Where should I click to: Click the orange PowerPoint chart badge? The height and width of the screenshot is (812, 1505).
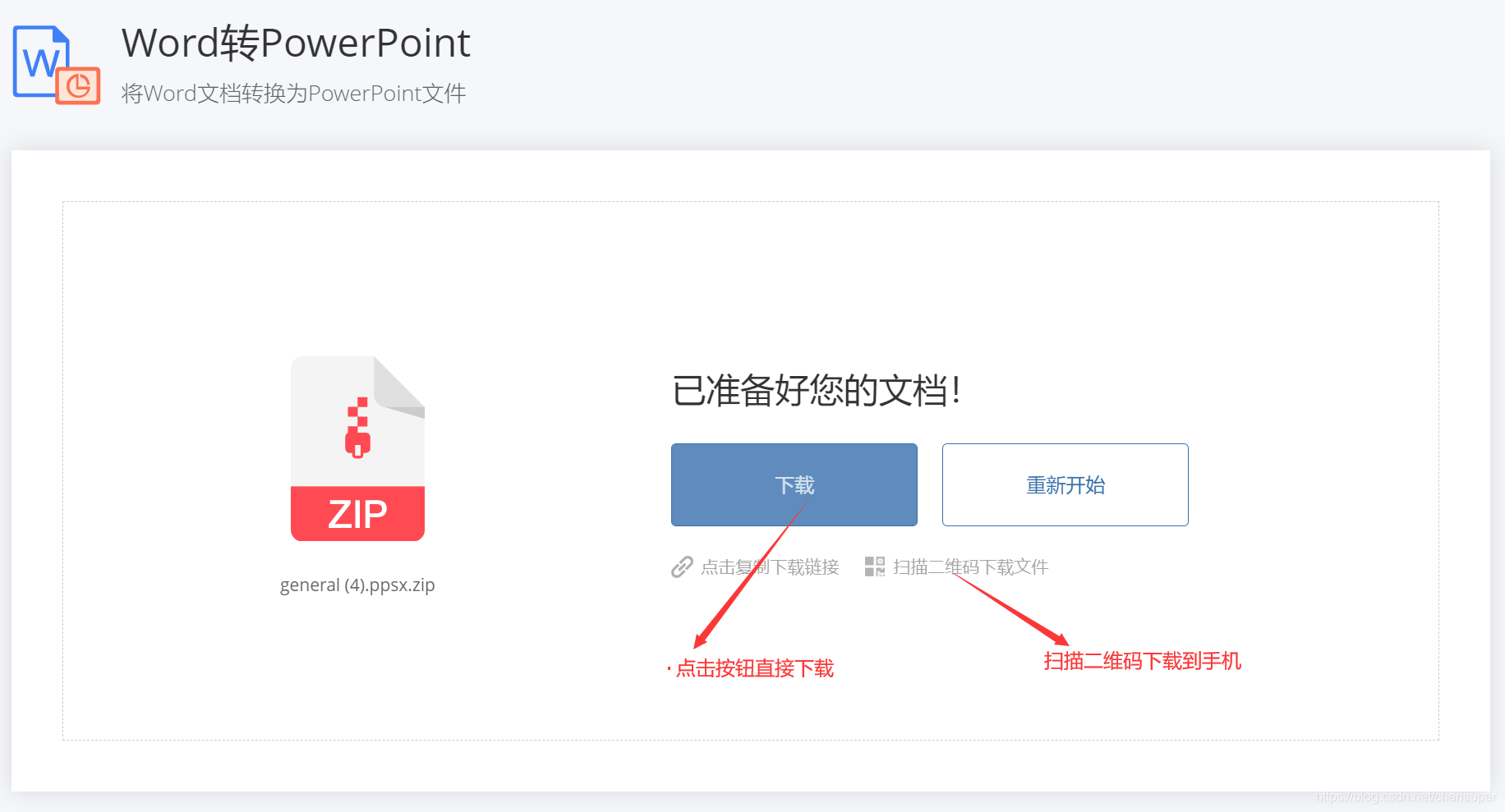click(78, 85)
